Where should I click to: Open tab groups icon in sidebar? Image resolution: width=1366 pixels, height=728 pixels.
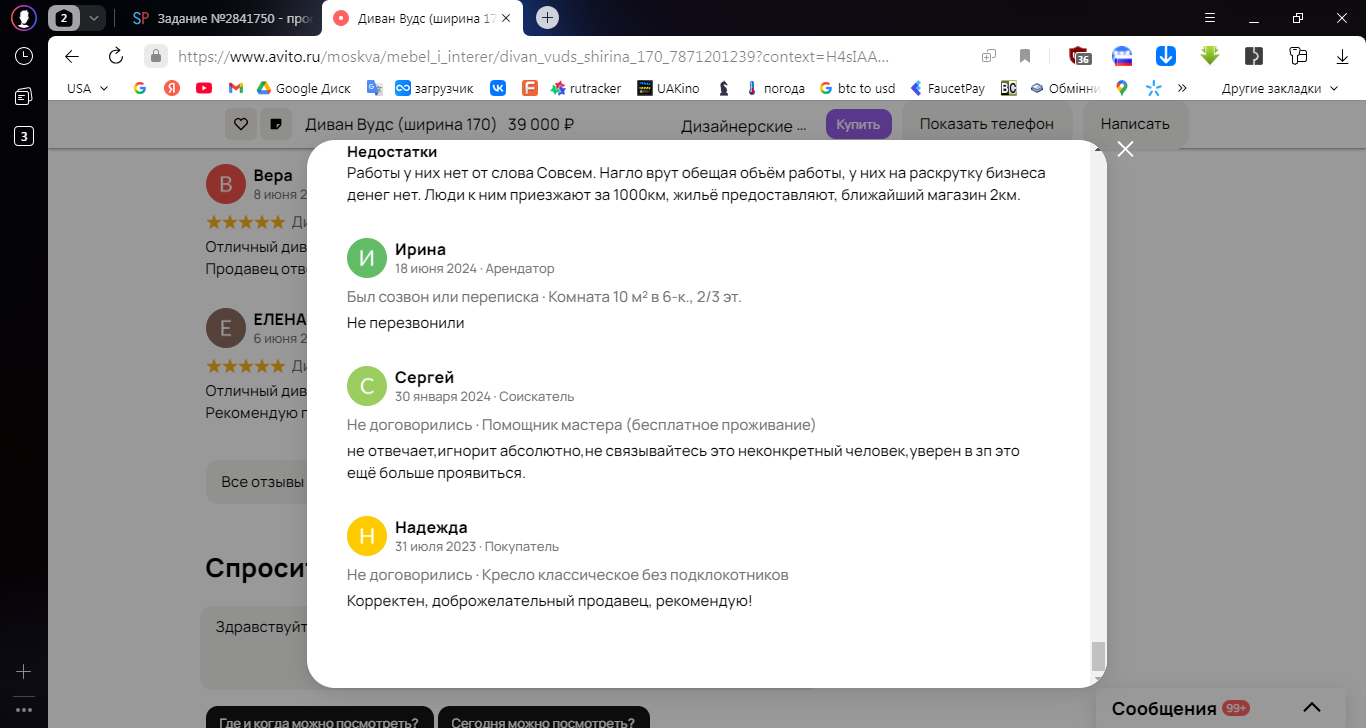tap(24, 96)
